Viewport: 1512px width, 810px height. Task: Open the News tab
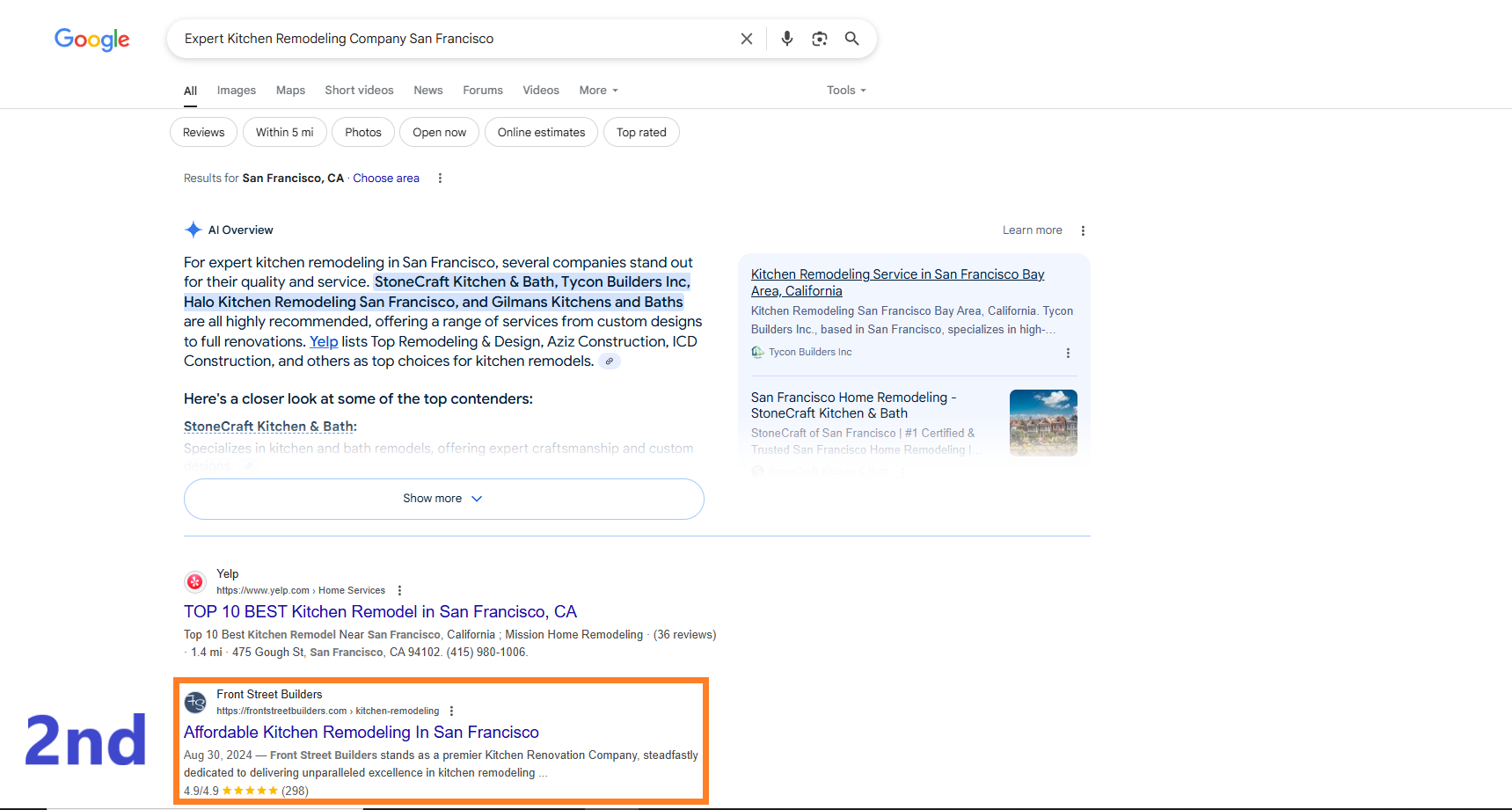click(x=428, y=91)
